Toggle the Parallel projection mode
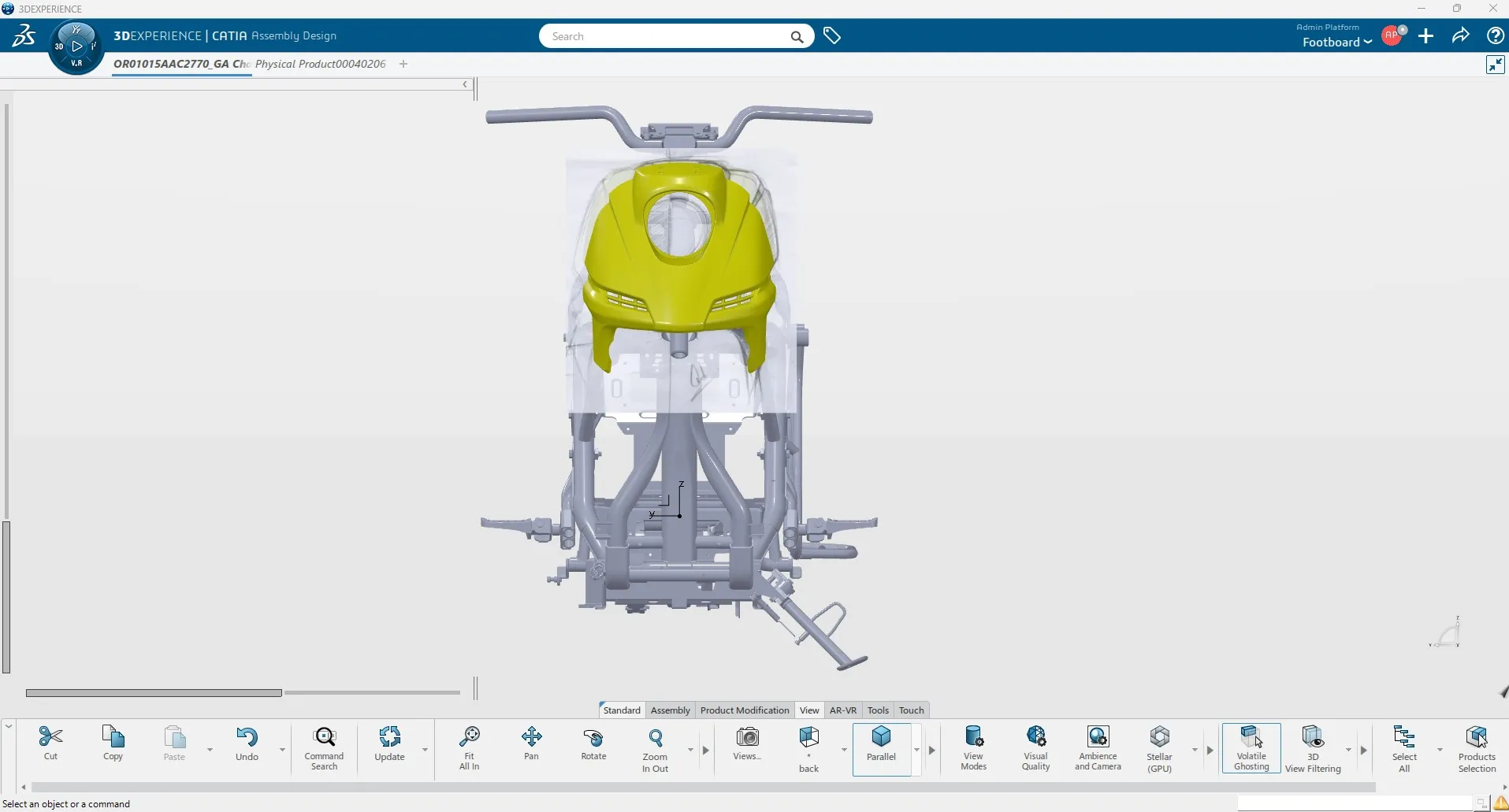 [882, 747]
